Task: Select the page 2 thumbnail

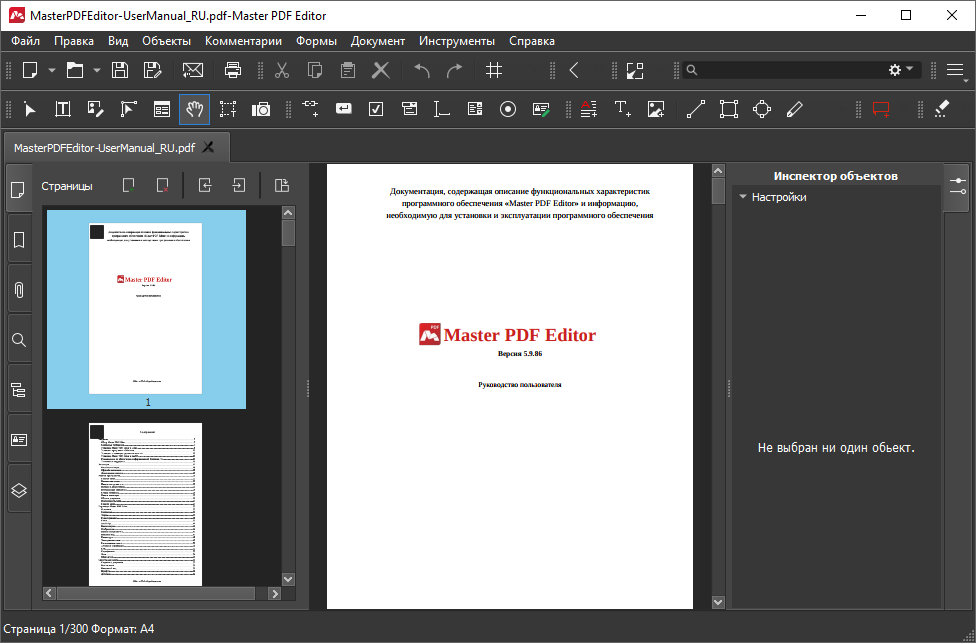Action: click(145, 505)
